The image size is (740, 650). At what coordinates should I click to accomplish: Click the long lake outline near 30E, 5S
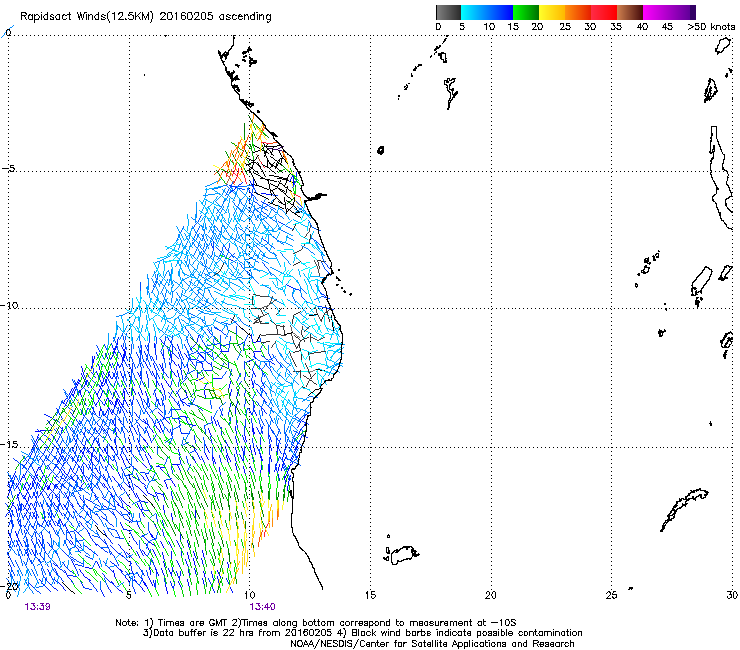tap(721, 177)
